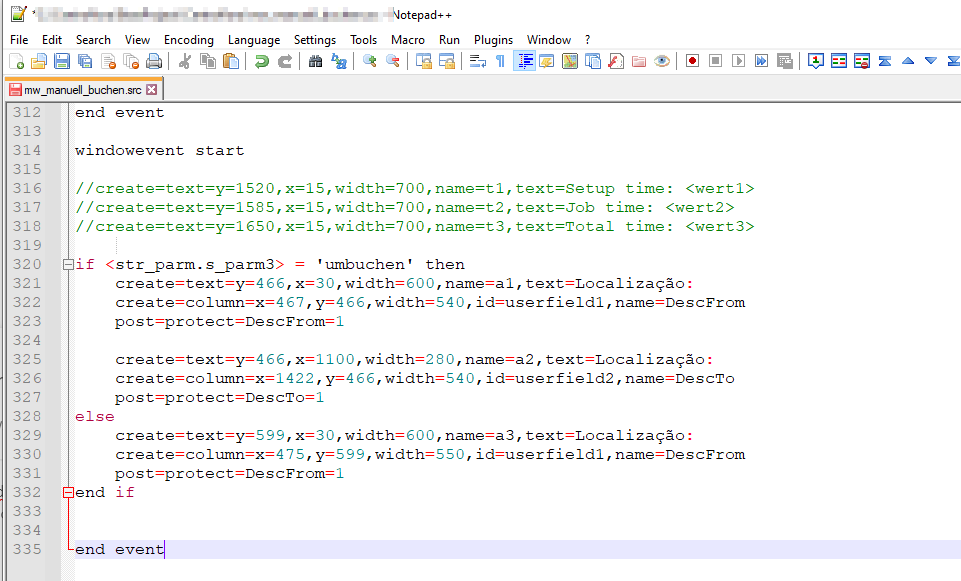Open the File menu
The image size is (961, 581).
point(19,40)
